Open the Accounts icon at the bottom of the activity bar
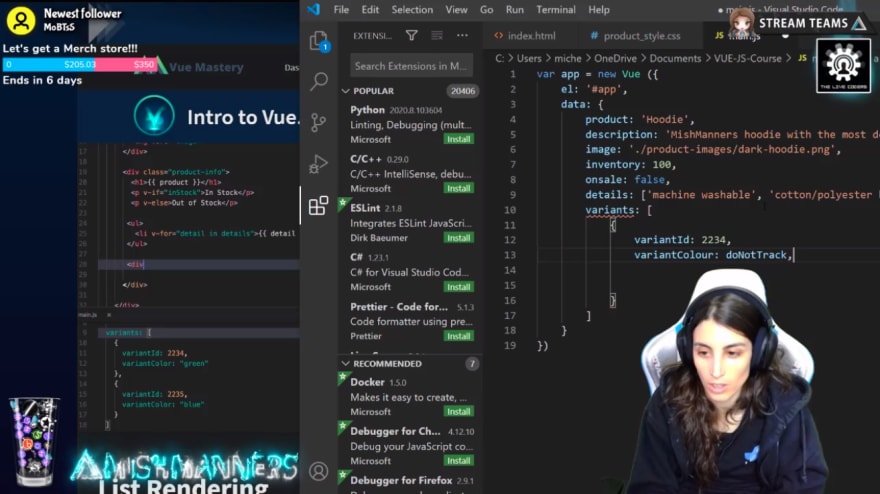This screenshot has width=880, height=494. (318, 471)
